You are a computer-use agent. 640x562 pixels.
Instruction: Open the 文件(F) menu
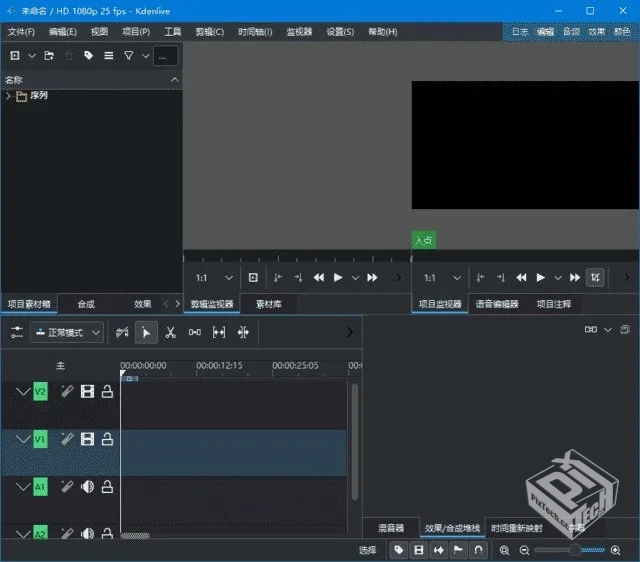coord(21,32)
